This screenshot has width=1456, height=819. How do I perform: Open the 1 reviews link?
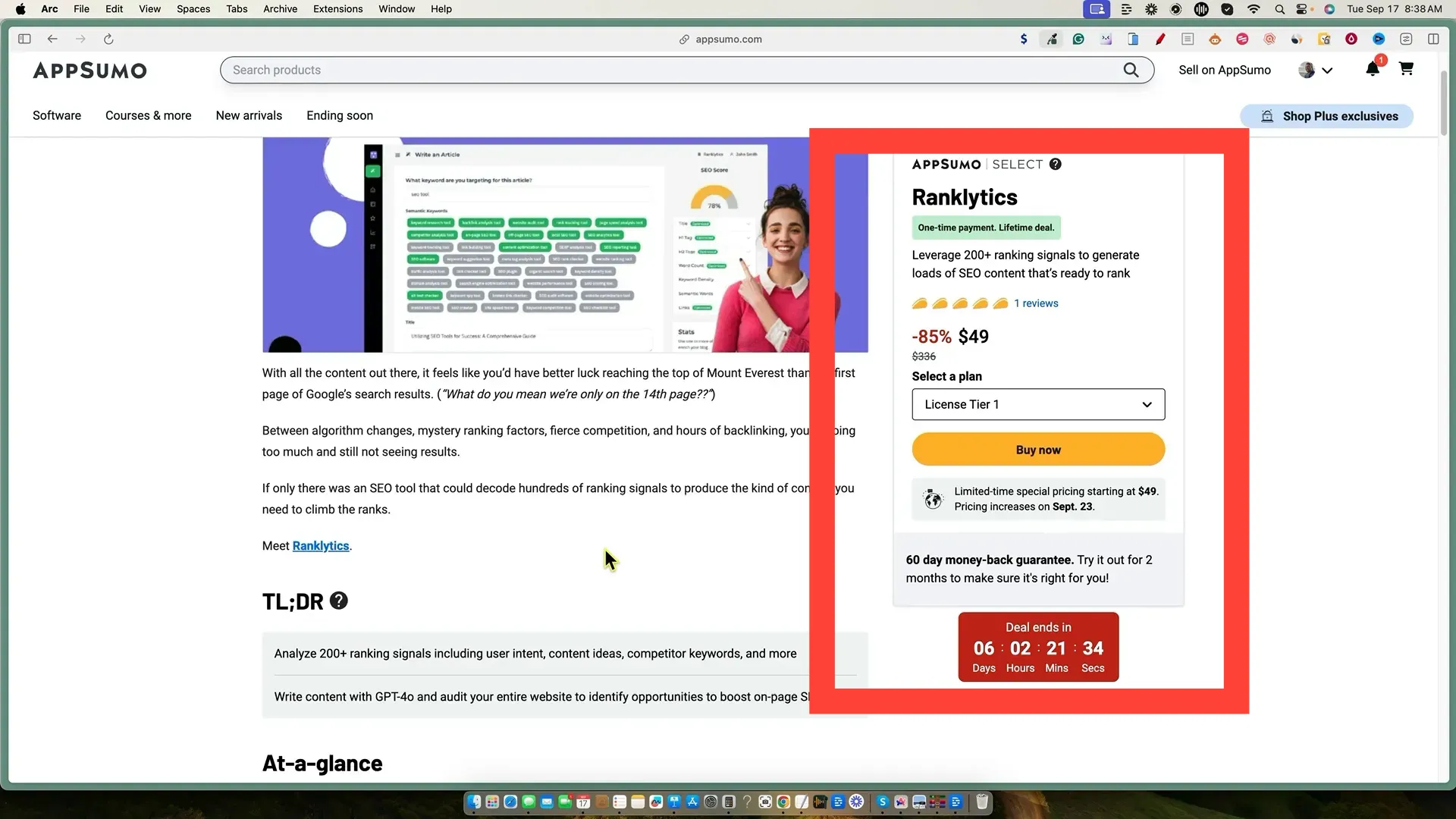coord(1036,303)
